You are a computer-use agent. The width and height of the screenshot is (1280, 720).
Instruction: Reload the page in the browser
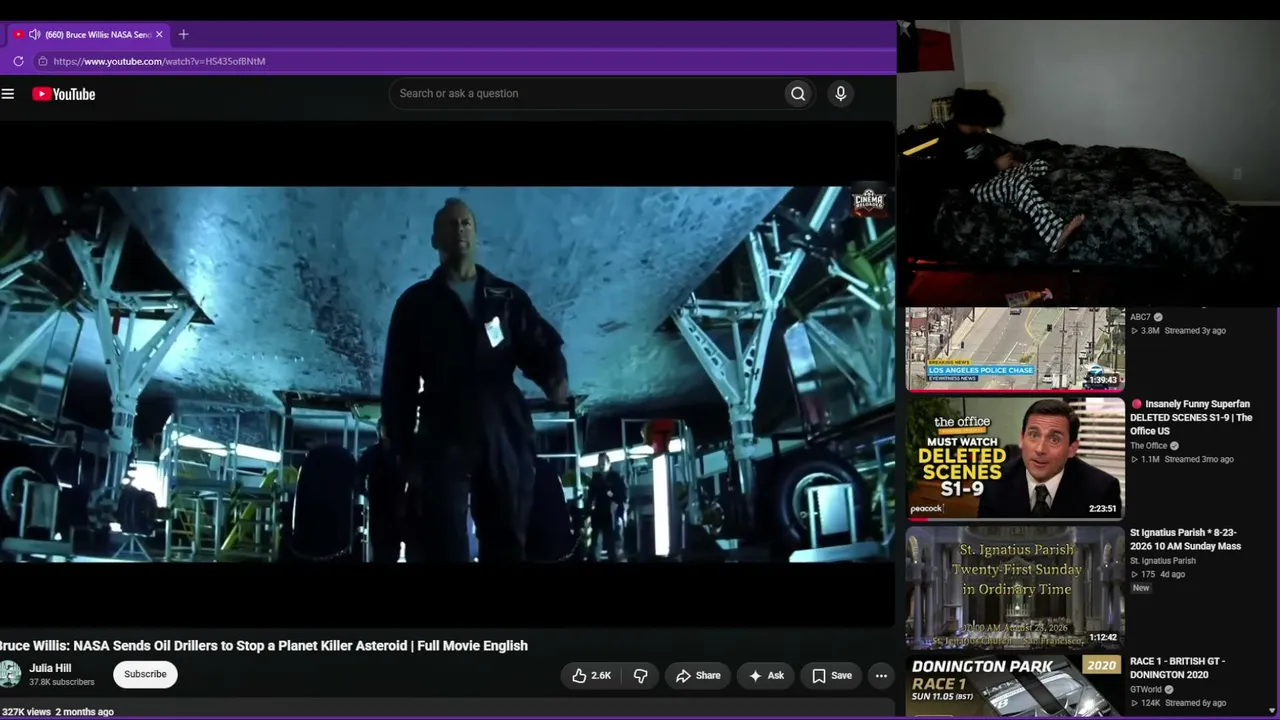coord(18,61)
